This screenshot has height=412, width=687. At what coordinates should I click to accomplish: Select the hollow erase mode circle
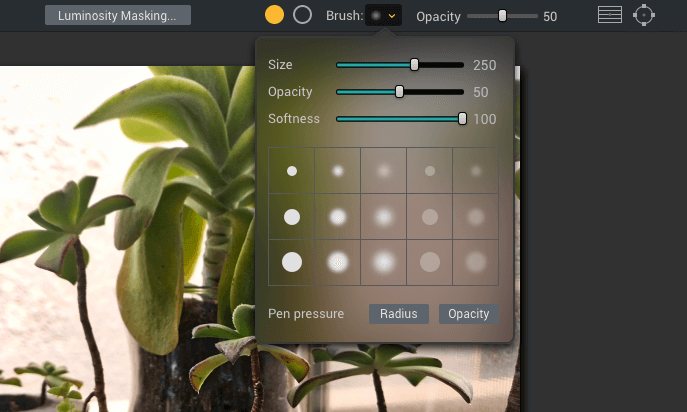302,15
